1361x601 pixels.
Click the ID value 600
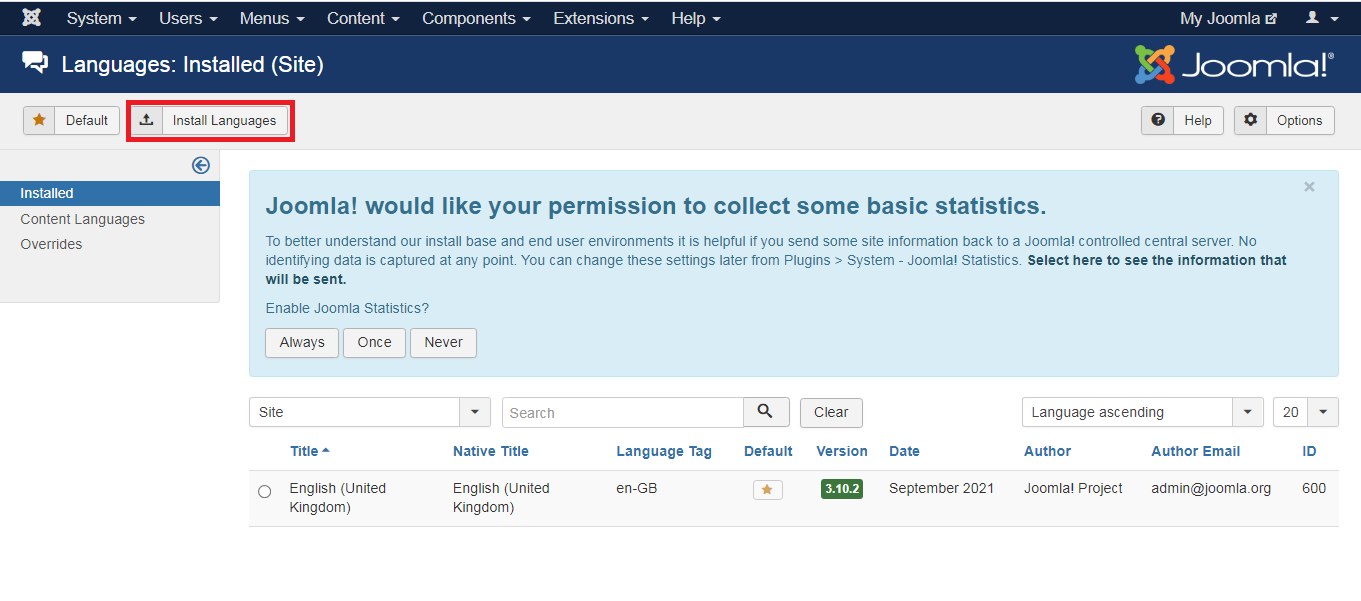click(x=1314, y=488)
